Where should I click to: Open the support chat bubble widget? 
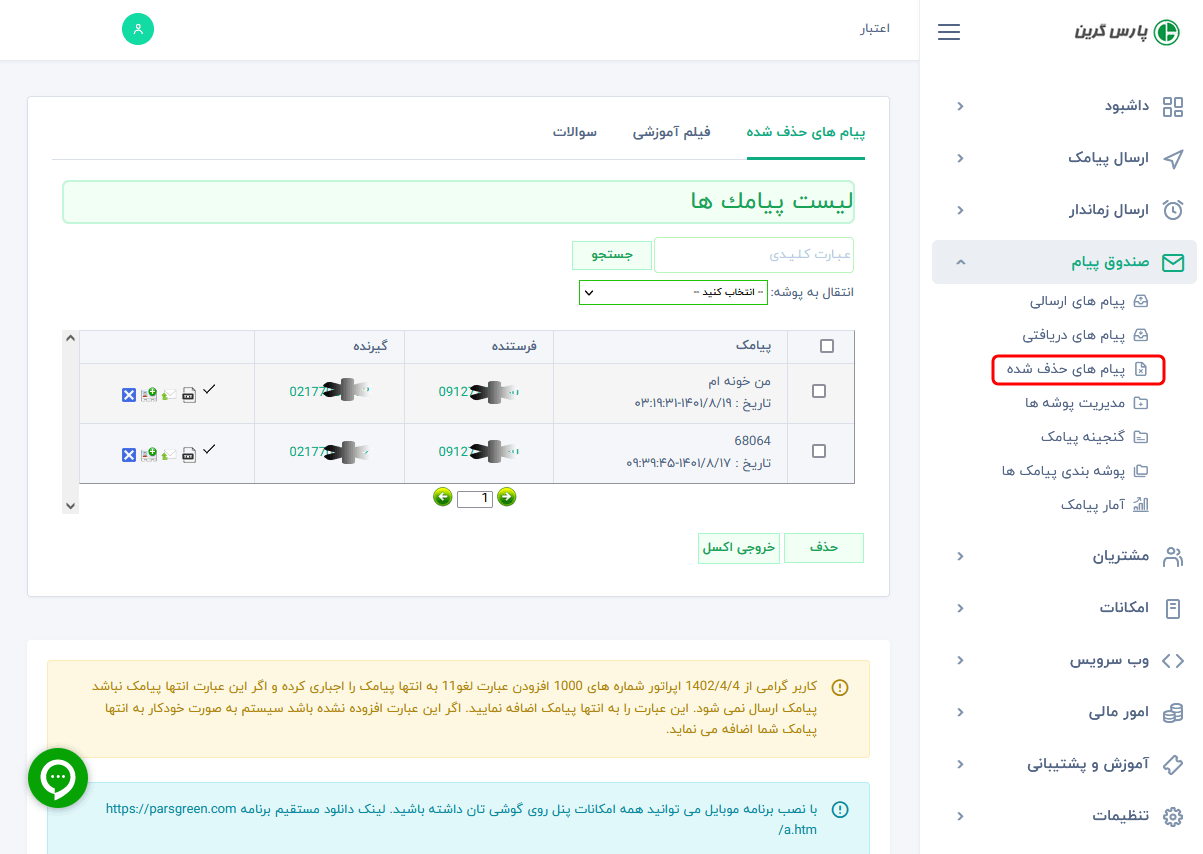57,777
